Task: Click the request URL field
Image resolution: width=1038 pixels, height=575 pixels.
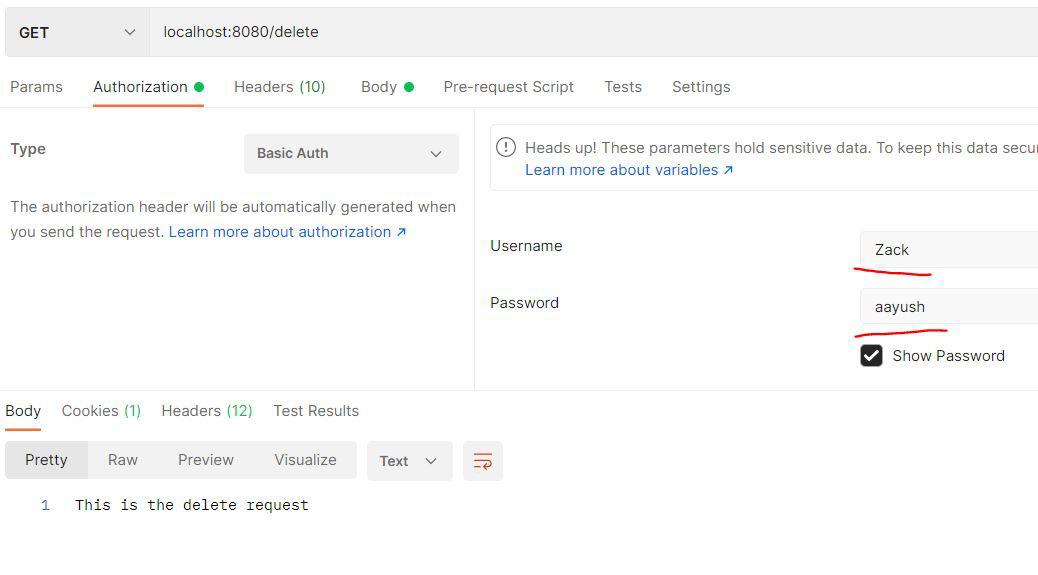Action: [590, 32]
